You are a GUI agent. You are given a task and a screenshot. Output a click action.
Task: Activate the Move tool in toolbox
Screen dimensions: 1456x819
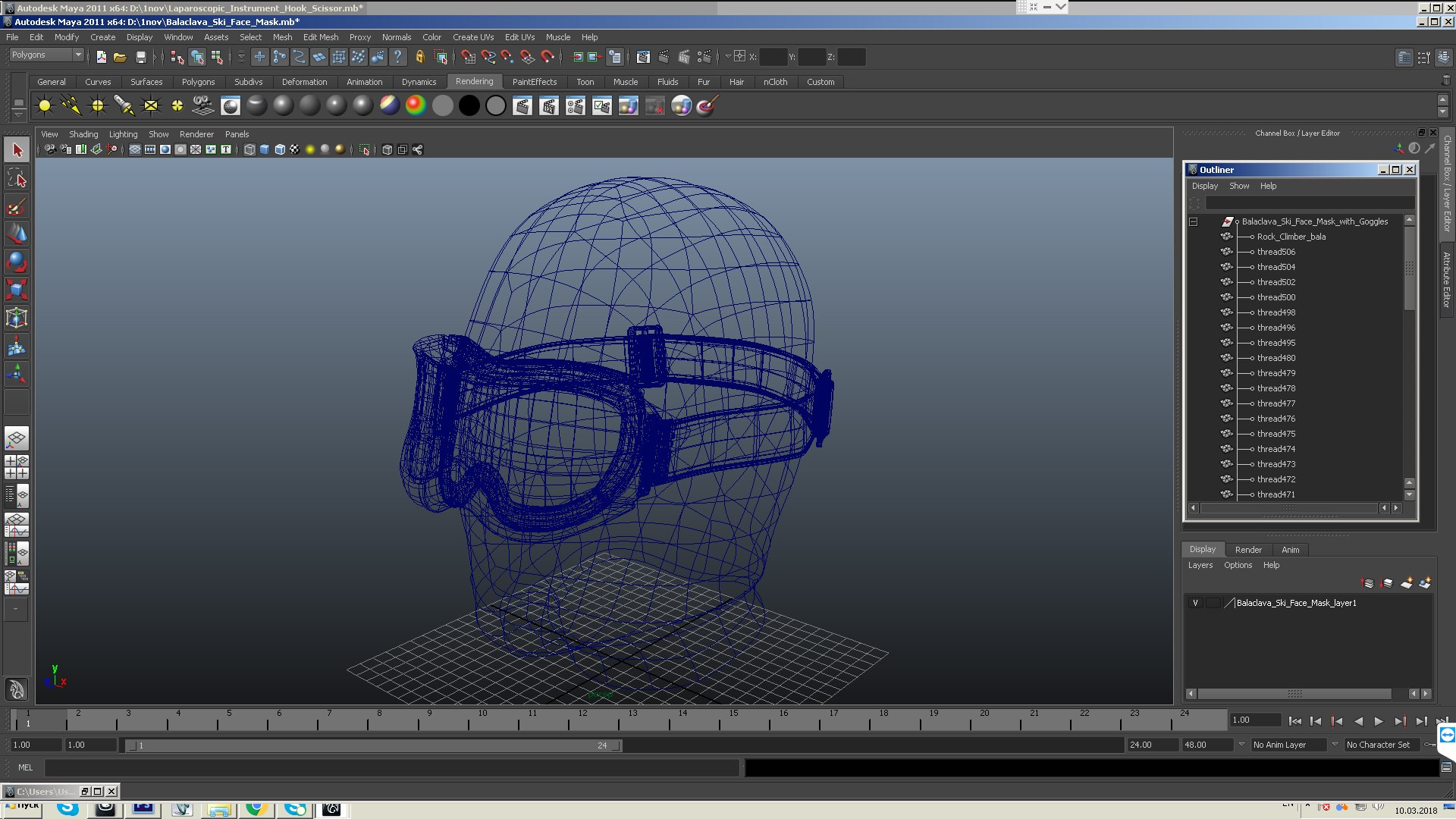coord(17,234)
